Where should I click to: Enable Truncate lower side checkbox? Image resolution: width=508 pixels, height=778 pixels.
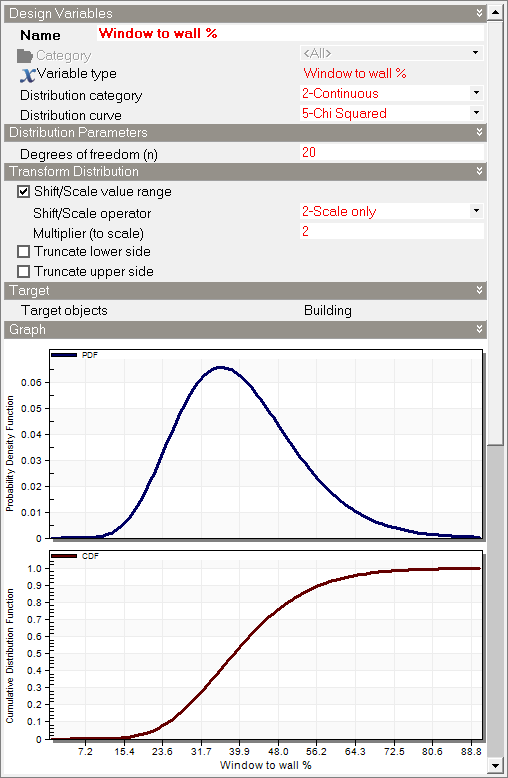[23, 252]
